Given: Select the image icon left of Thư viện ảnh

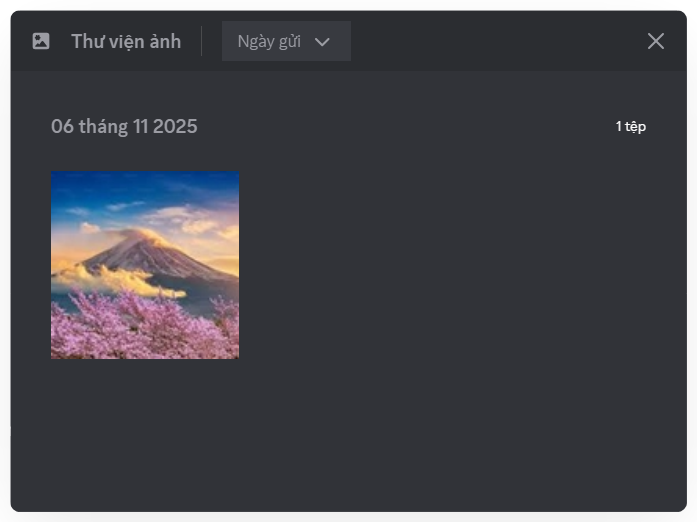Looking at the screenshot, I should click(x=41, y=41).
